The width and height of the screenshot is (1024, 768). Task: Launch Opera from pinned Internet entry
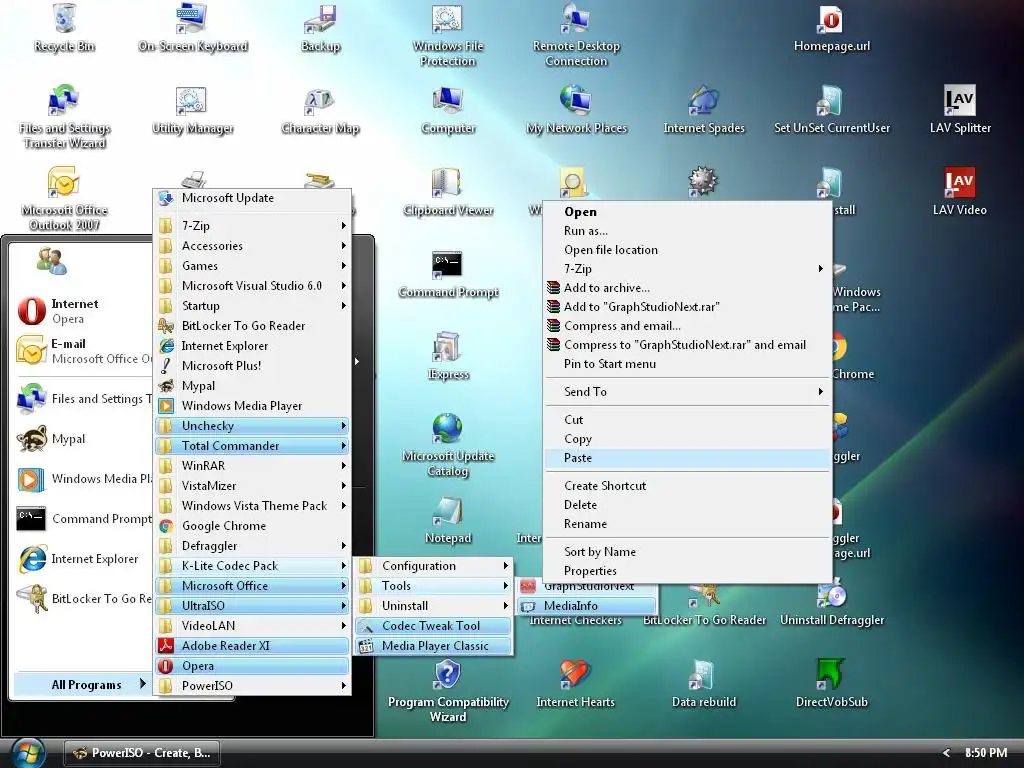click(83, 311)
